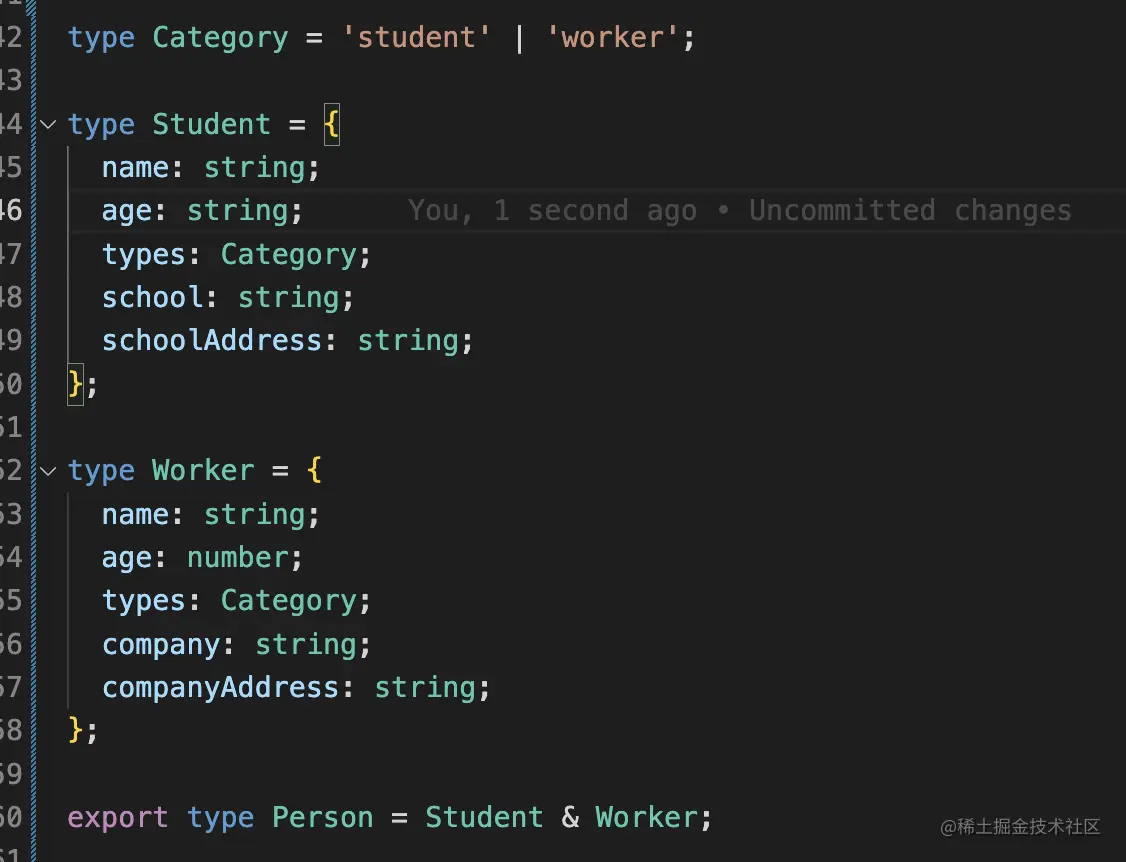Click companyAddress property name
Viewport: 1126px width, 862px height.
(x=220, y=687)
